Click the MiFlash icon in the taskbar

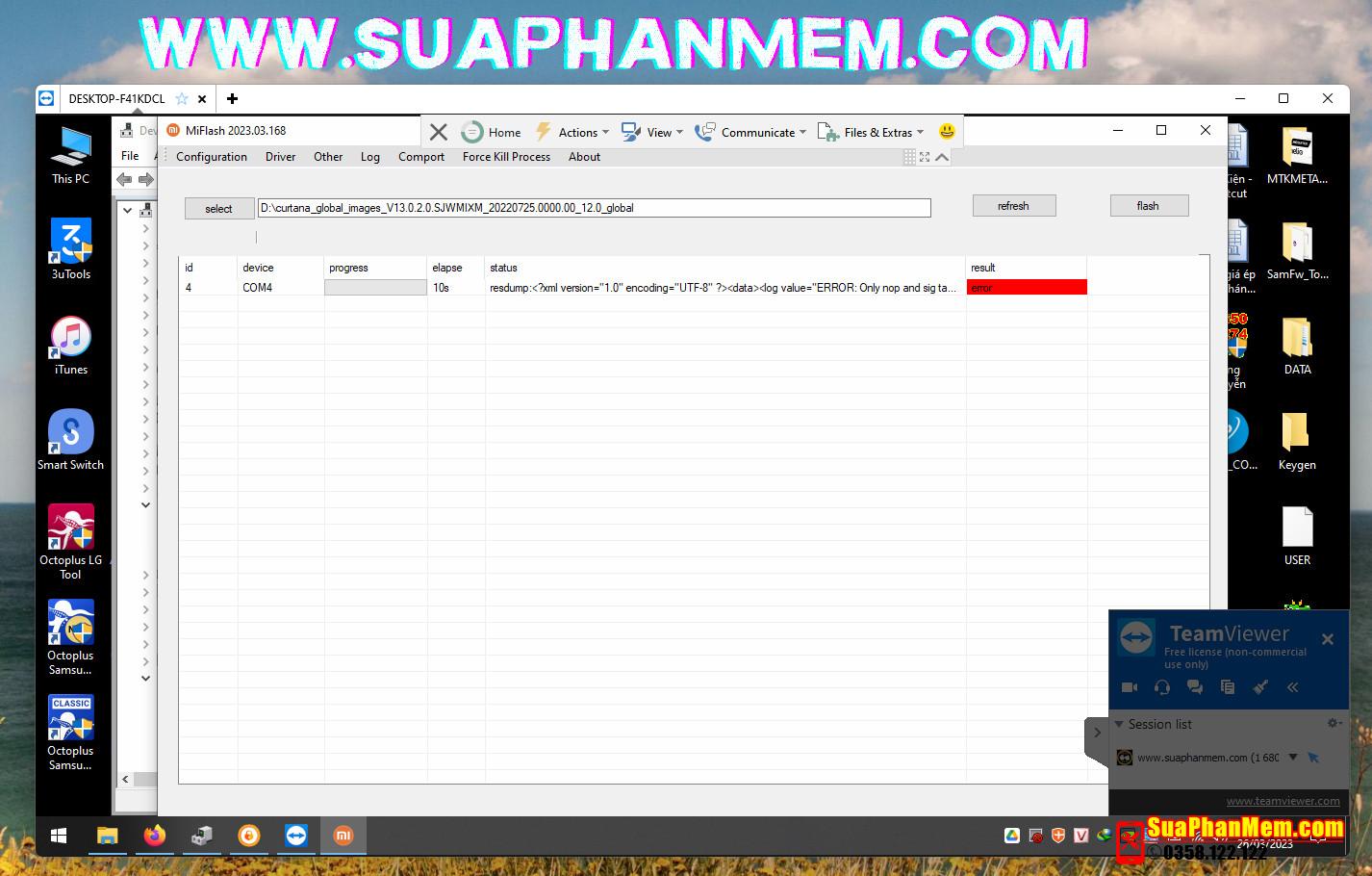click(x=343, y=836)
